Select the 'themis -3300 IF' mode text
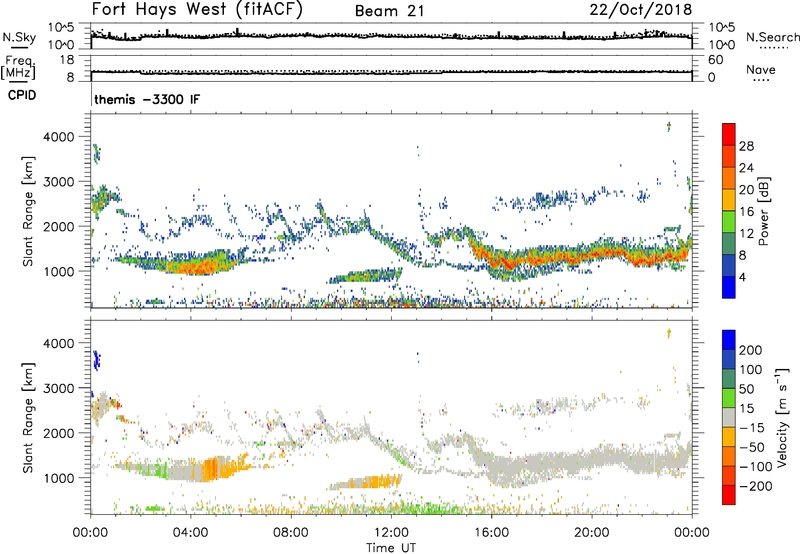This screenshot has width=800, height=554. (x=147, y=99)
